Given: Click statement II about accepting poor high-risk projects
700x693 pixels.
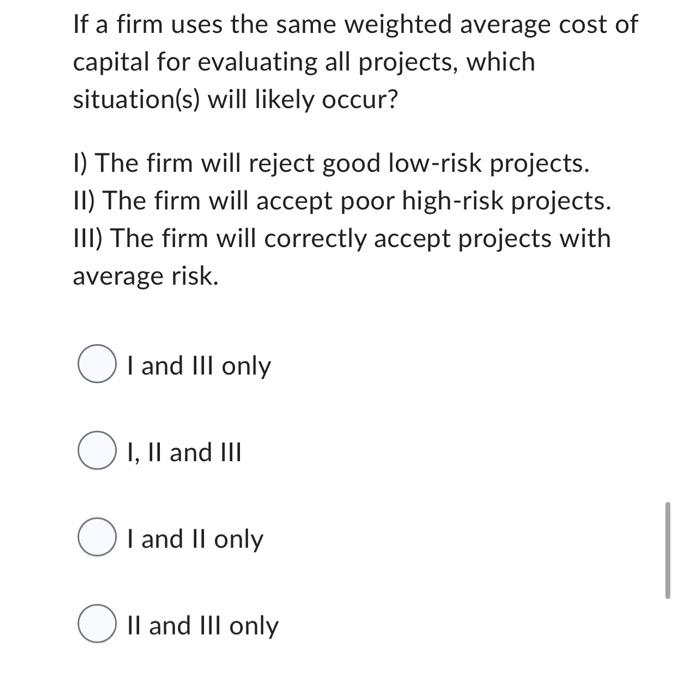Looking at the screenshot, I should (x=342, y=201).
